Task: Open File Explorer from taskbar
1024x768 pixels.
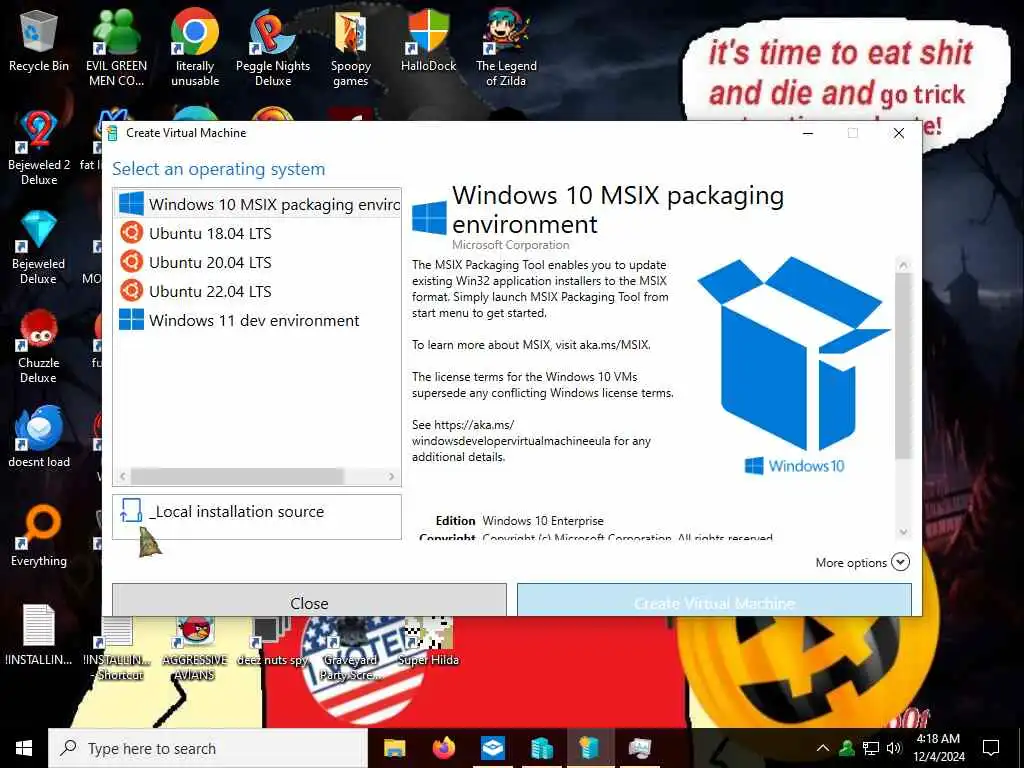Action: [394, 748]
